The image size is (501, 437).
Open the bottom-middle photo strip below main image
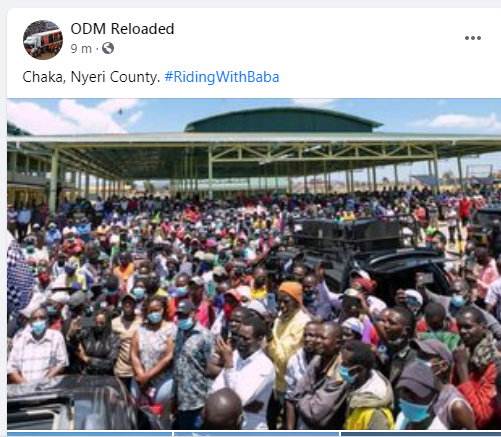[257, 434]
